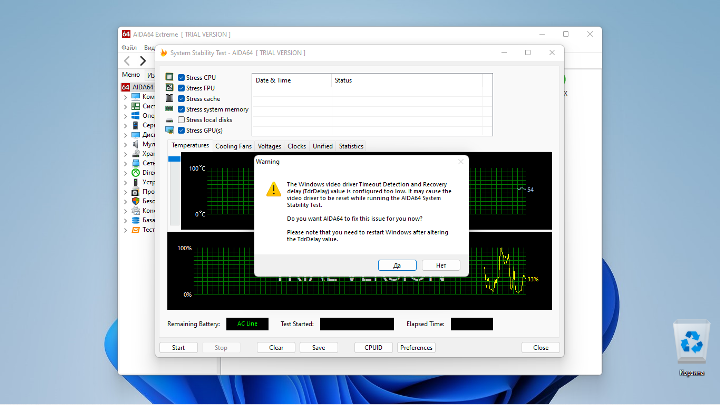This screenshot has width=720, height=405.
Task: Select the network icon of the Сет… row
Action: (135, 163)
